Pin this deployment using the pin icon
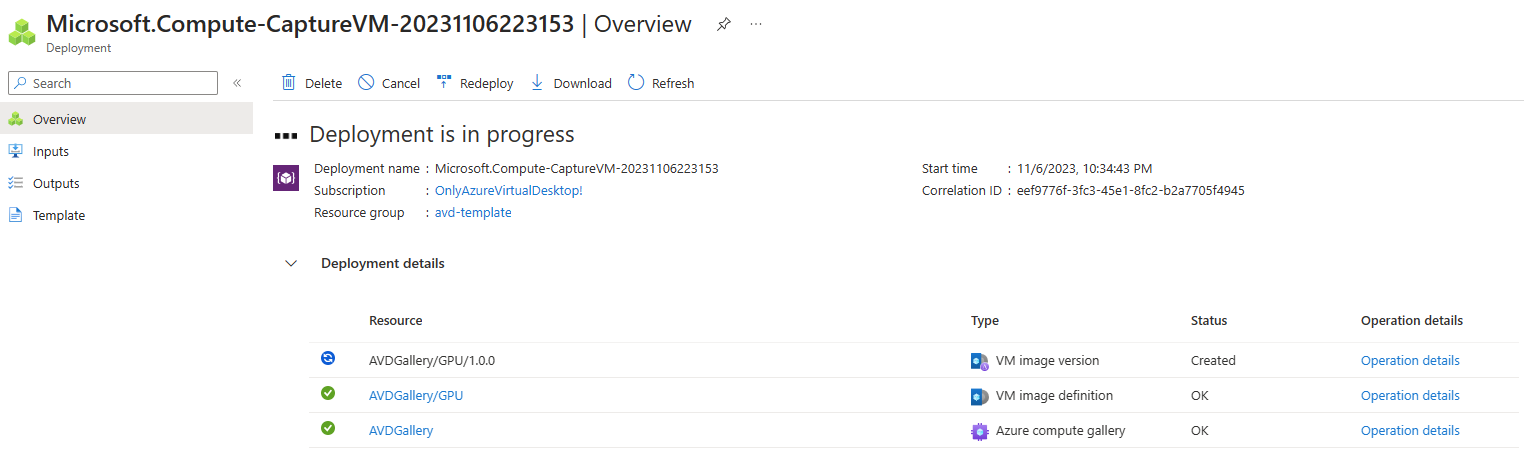This screenshot has width=1524, height=473. 724,24
